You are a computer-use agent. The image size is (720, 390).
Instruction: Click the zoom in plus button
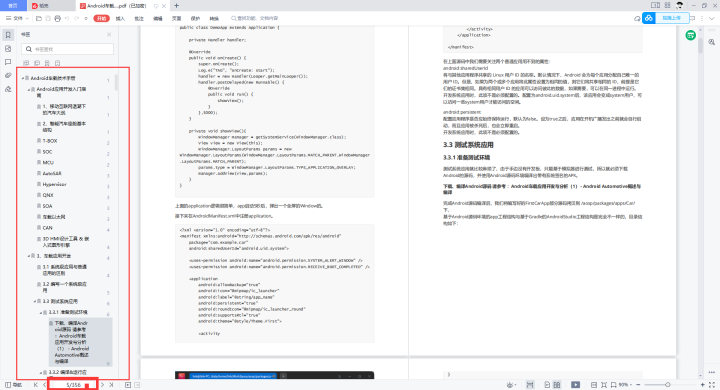702,385
